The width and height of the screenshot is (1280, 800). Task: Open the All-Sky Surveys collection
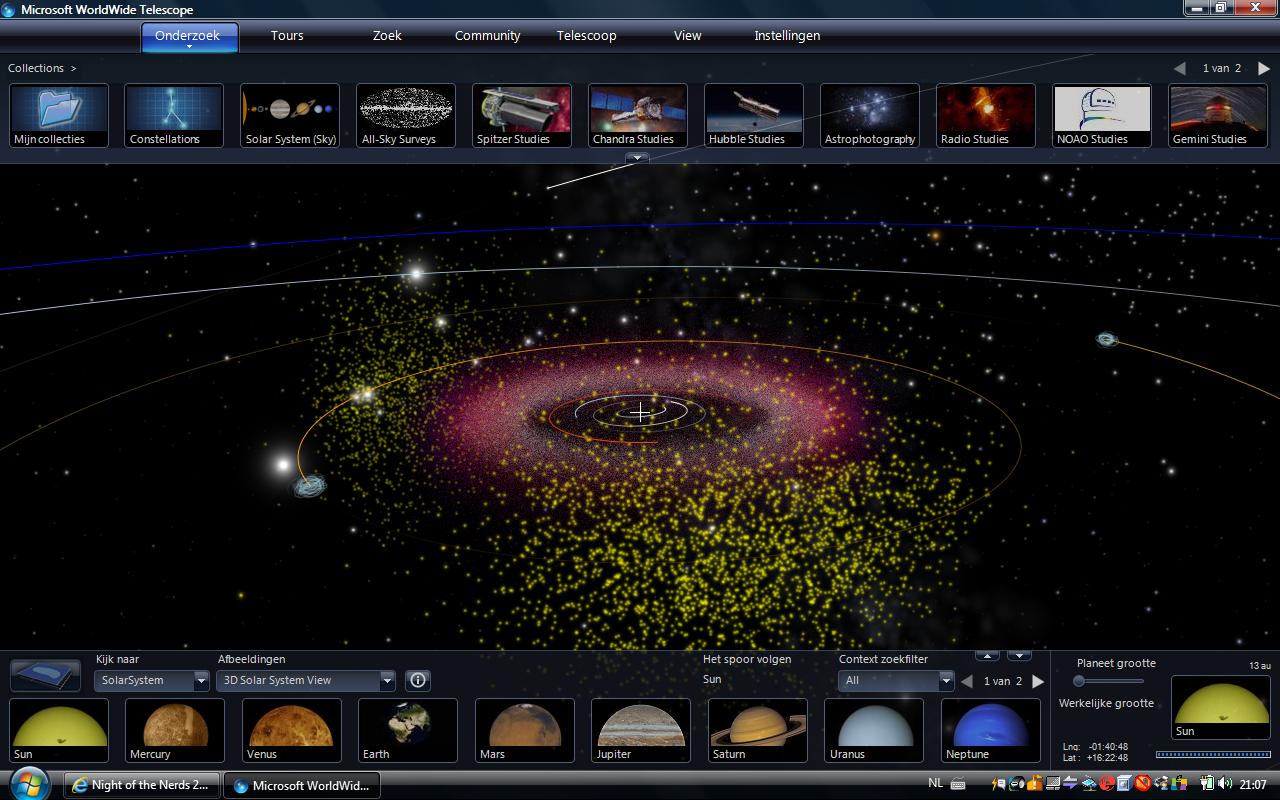(406, 116)
